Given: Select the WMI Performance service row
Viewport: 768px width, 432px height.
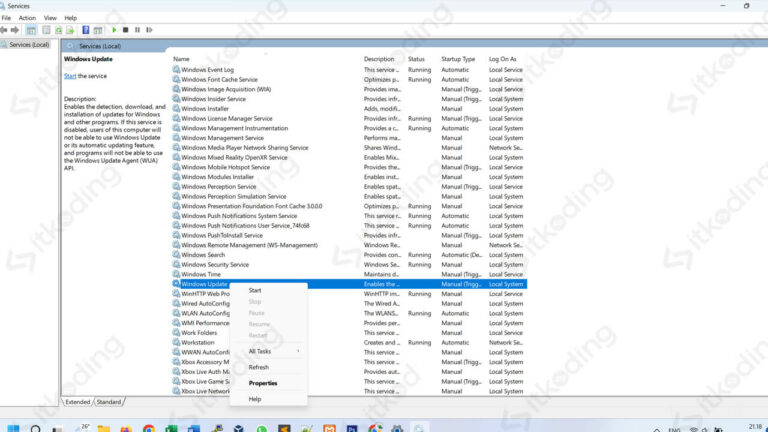Looking at the screenshot, I should (349, 323).
